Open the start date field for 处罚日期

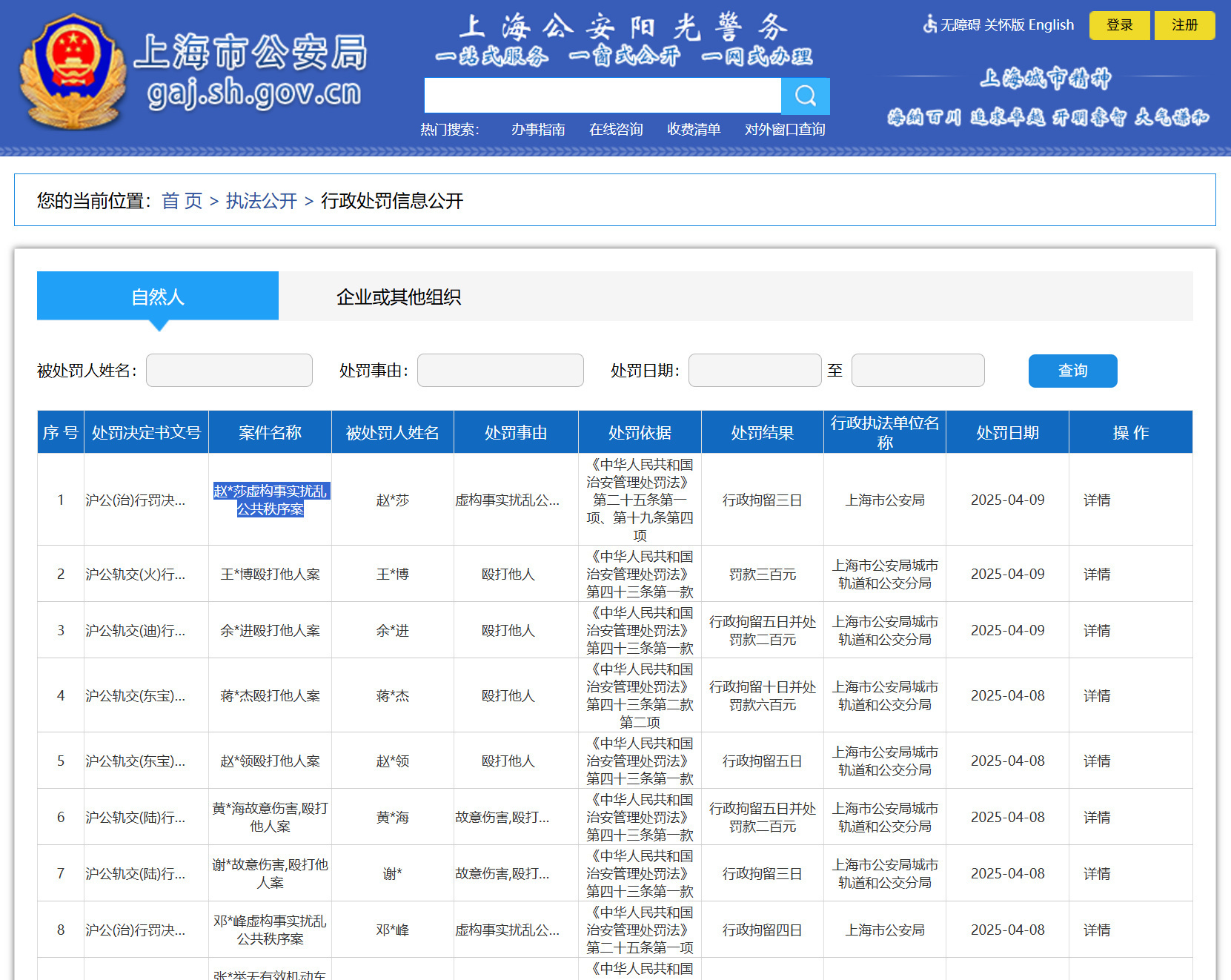(754, 371)
